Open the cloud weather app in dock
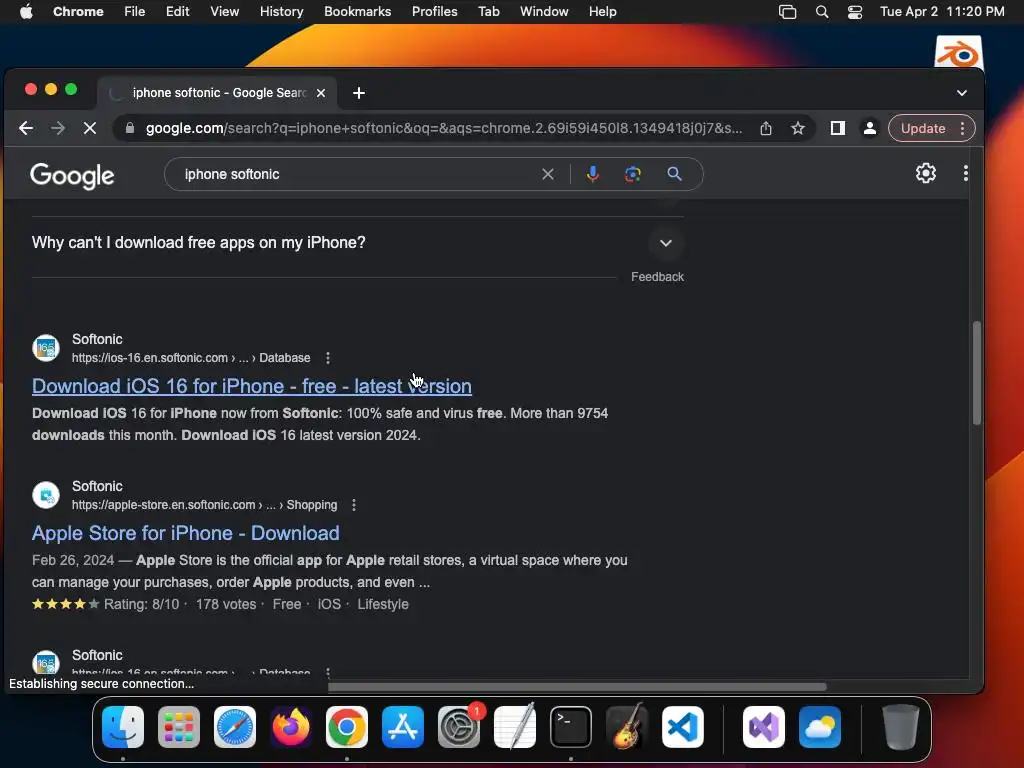Viewport: 1024px width, 768px height. [x=820, y=727]
